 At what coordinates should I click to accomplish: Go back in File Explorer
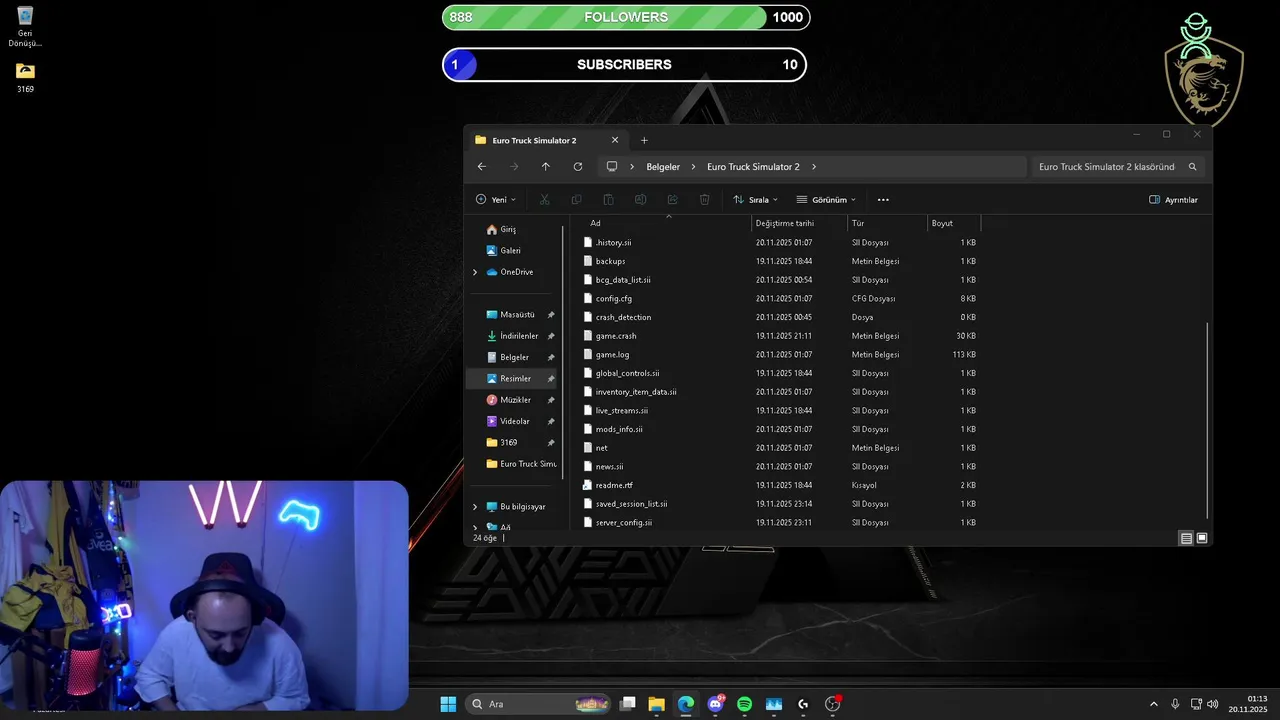coord(481,167)
